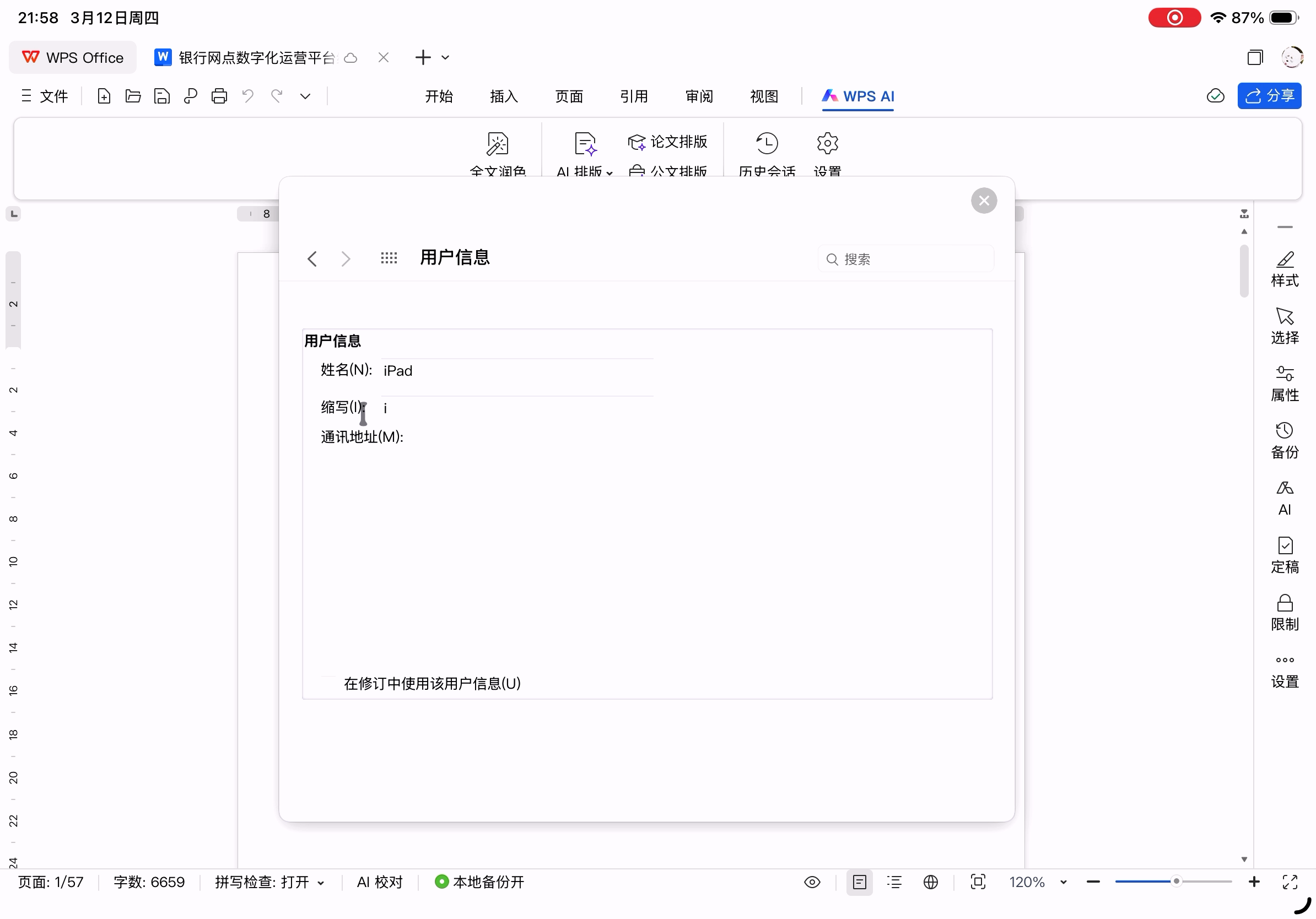Click the 限制 lock icon
This screenshot has height=919, width=1316.
1285,613
